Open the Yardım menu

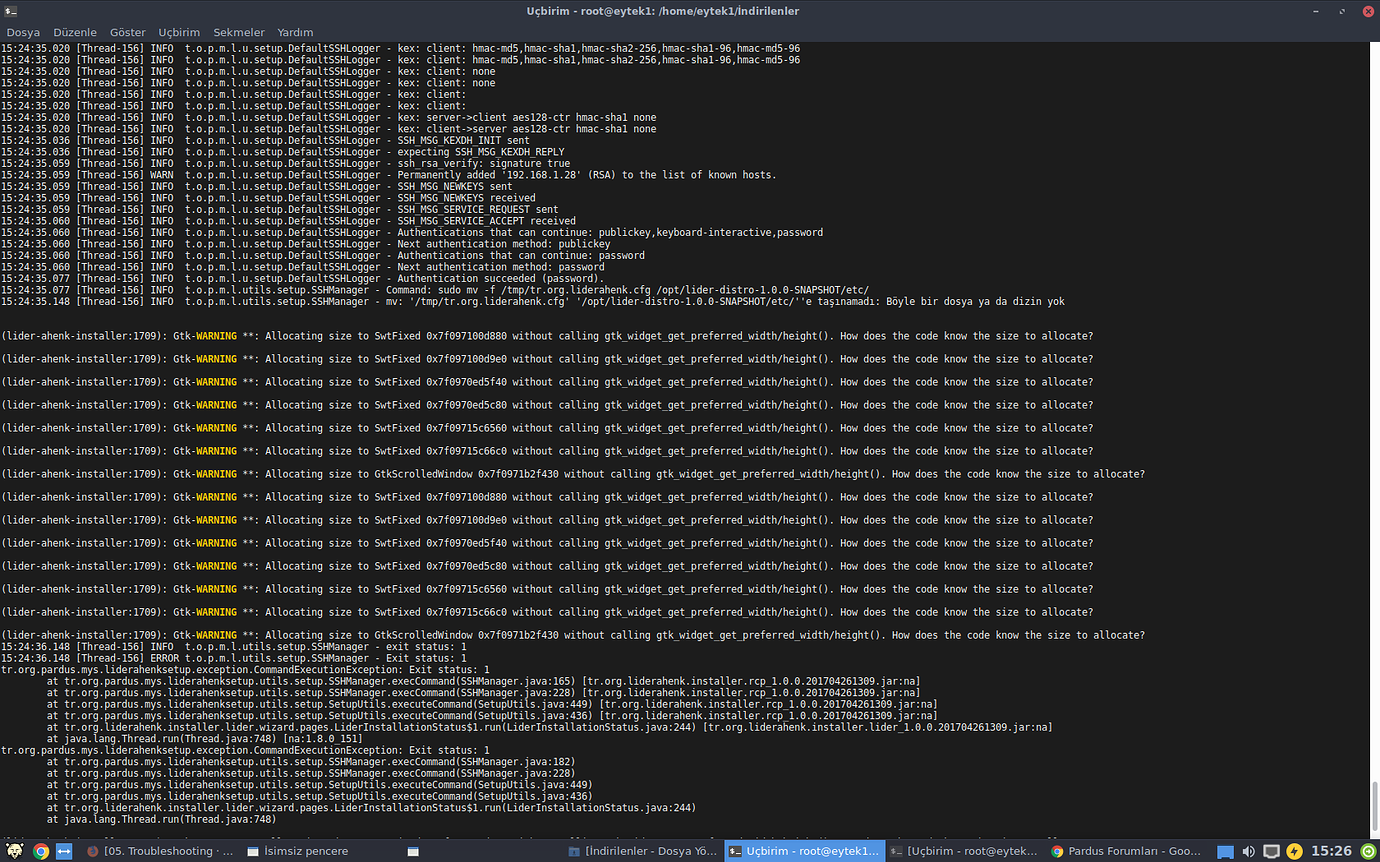[295, 32]
